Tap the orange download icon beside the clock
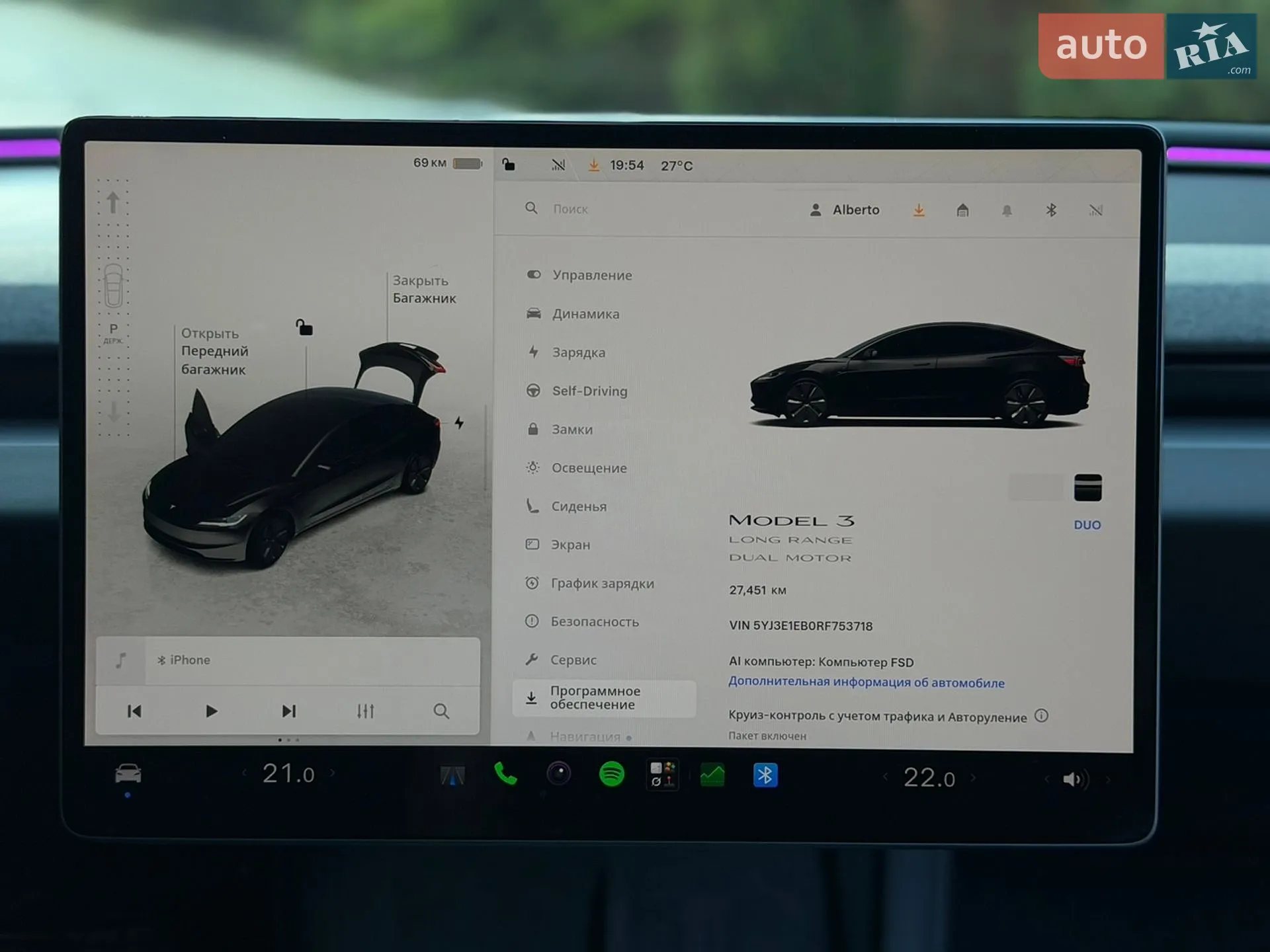Image resolution: width=1270 pixels, height=952 pixels. point(594,165)
